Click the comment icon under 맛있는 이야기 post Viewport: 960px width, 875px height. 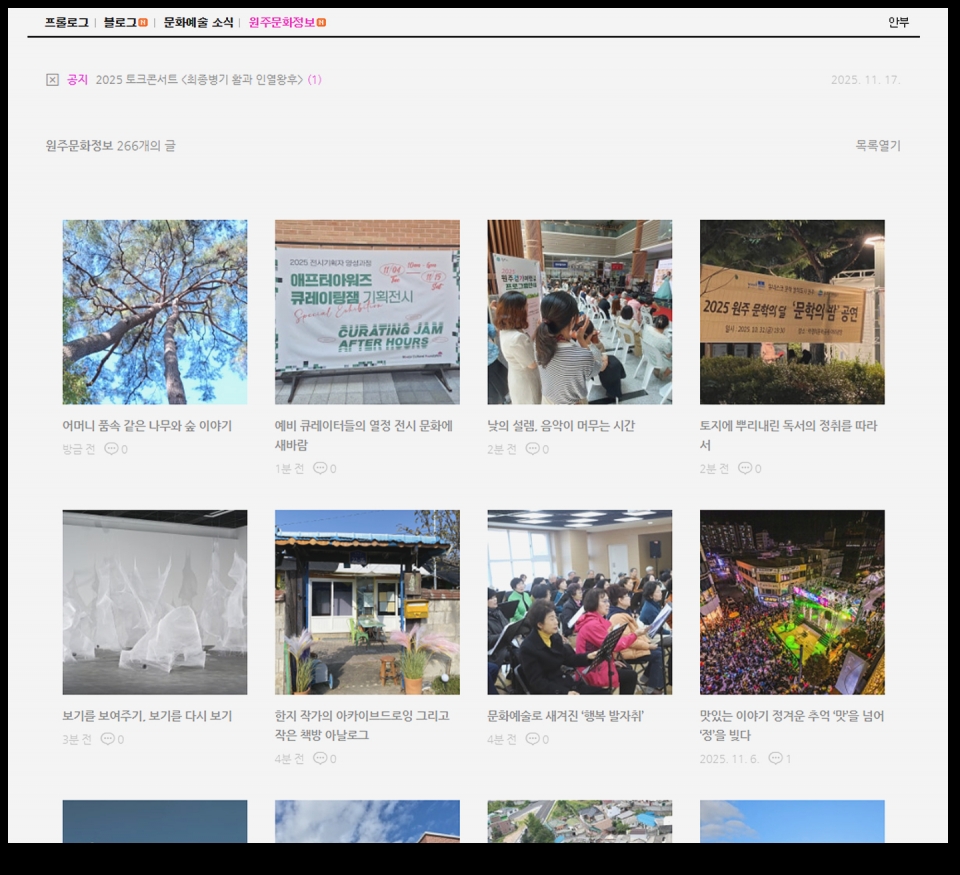(x=775, y=758)
